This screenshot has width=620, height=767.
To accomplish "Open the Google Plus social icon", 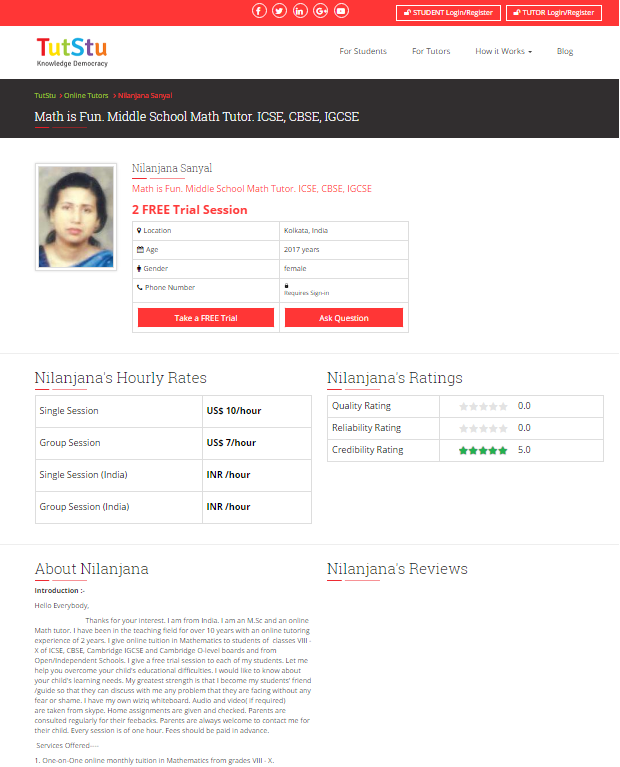I will (x=321, y=10).
